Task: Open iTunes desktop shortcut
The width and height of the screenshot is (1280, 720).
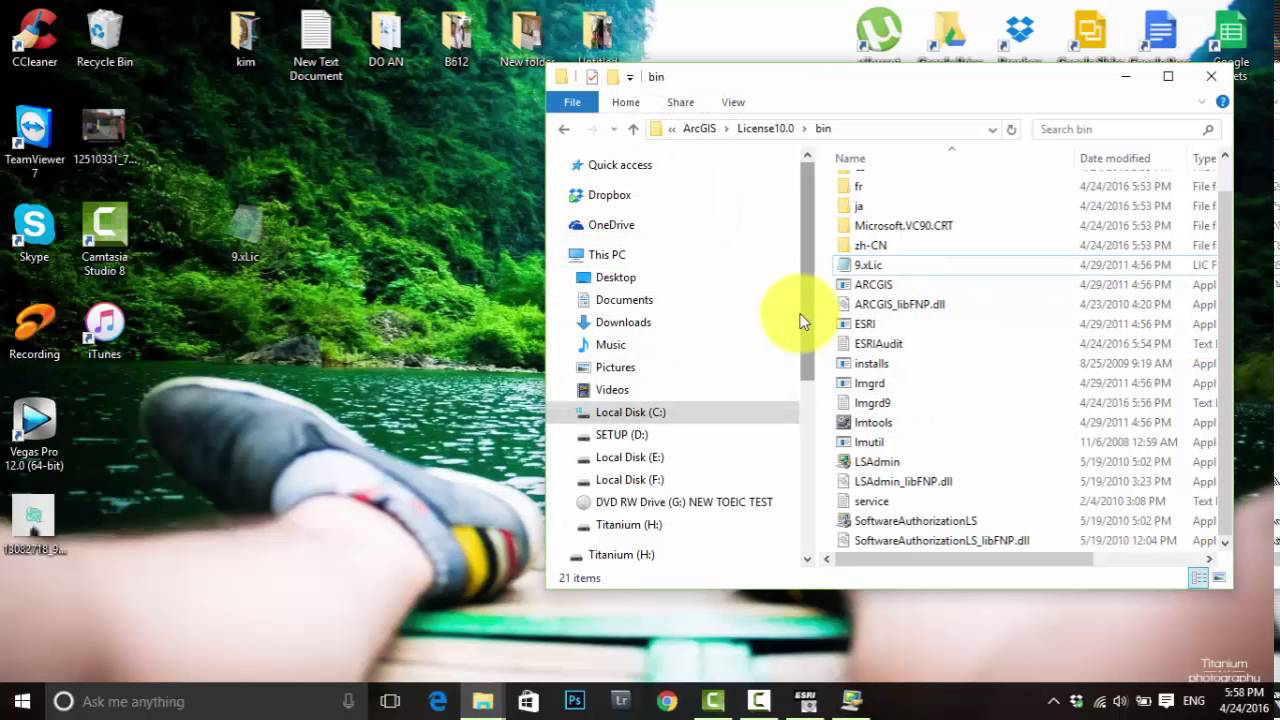Action: point(104,331)
